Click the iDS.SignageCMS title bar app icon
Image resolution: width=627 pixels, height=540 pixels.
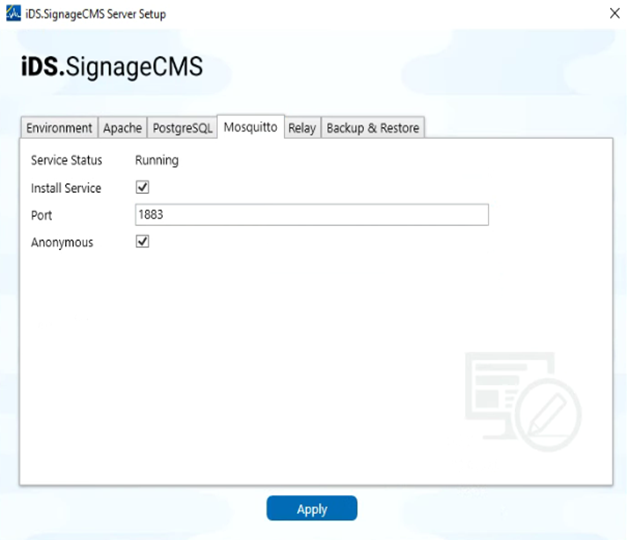tap(13, 14)
